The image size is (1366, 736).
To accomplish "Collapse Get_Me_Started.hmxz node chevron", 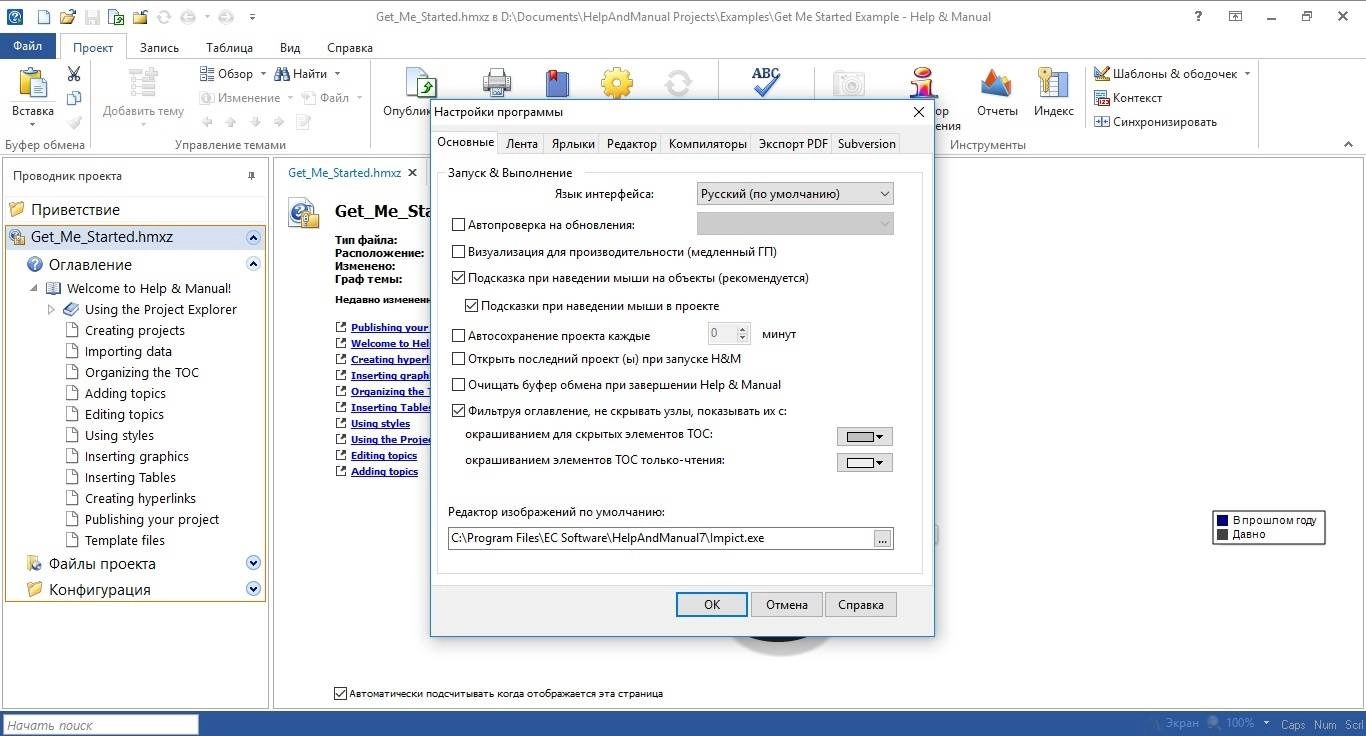I will pyautogui.click(x=253, y=238).
